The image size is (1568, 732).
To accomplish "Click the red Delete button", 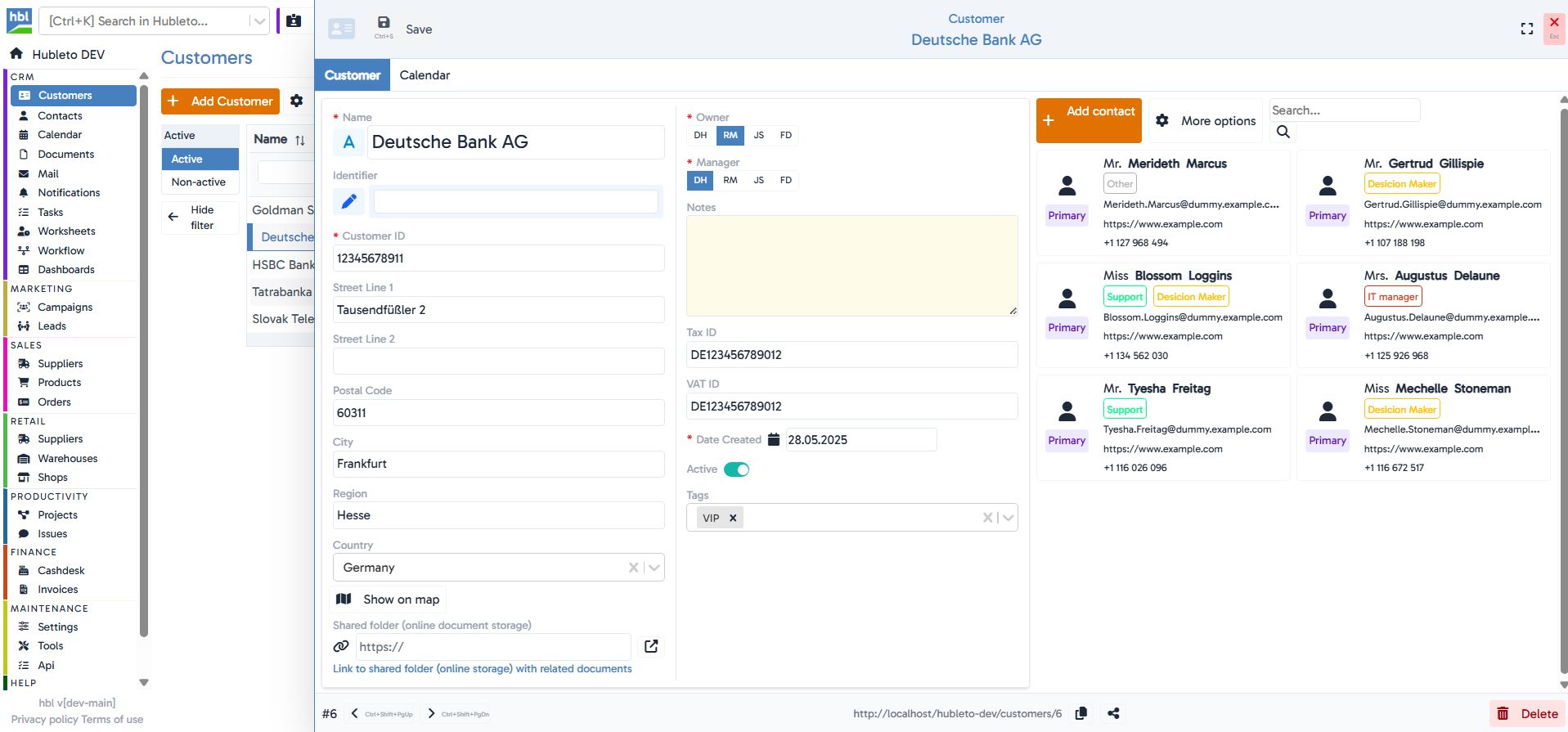I will point(1526,713).
